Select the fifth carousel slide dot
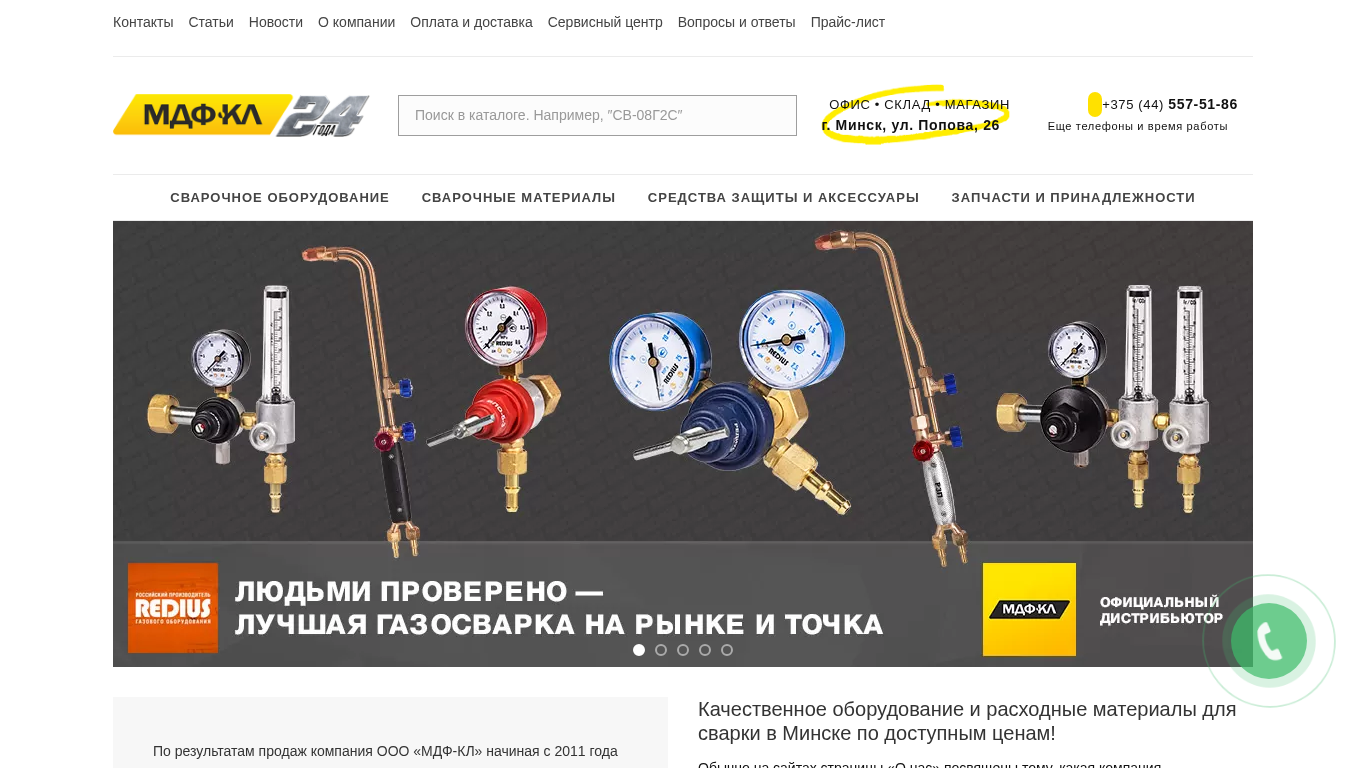This screenshot has height=768, width=1366. (727, 650)
